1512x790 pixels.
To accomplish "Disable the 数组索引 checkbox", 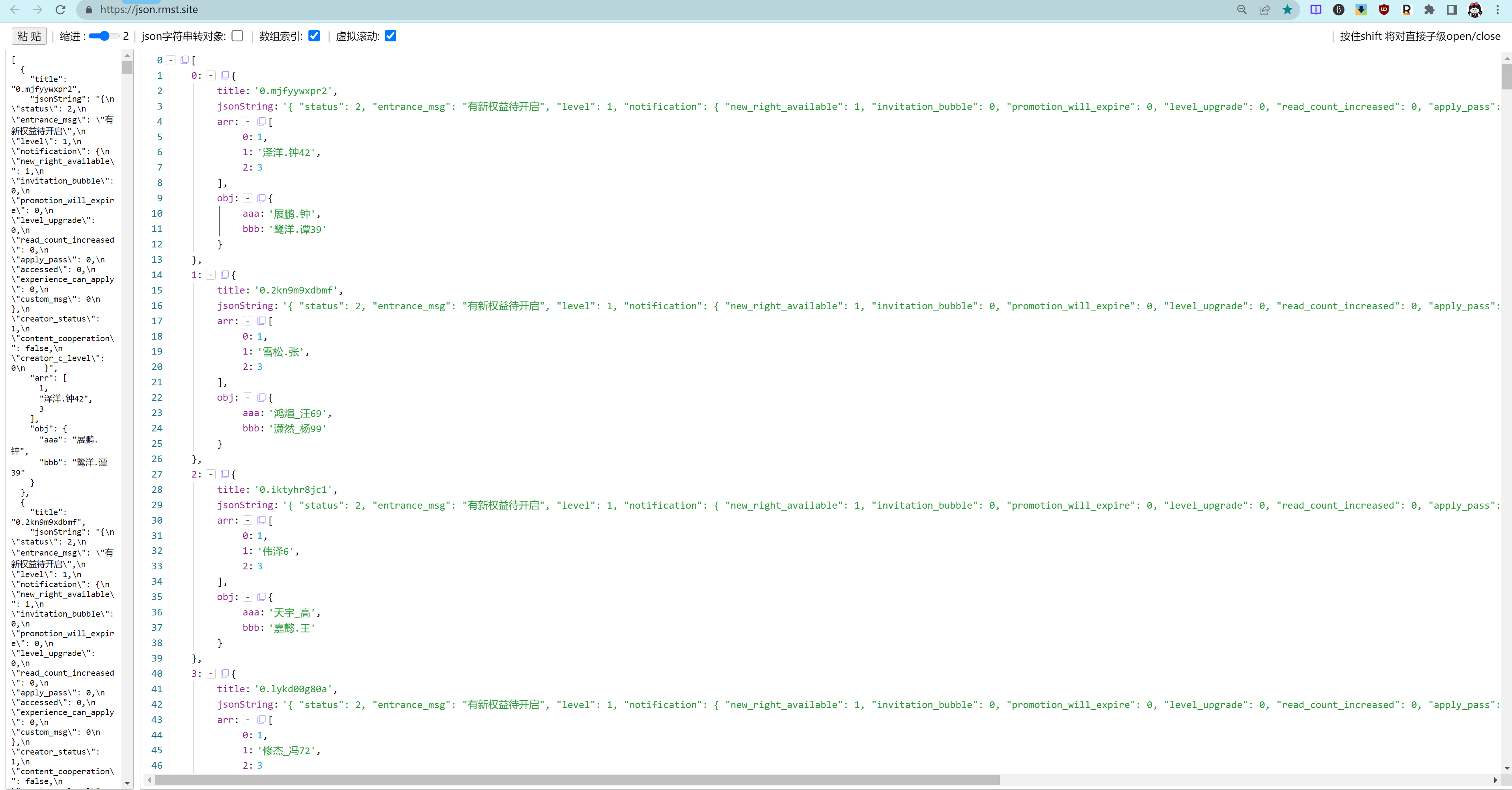I will click(314, 36).
